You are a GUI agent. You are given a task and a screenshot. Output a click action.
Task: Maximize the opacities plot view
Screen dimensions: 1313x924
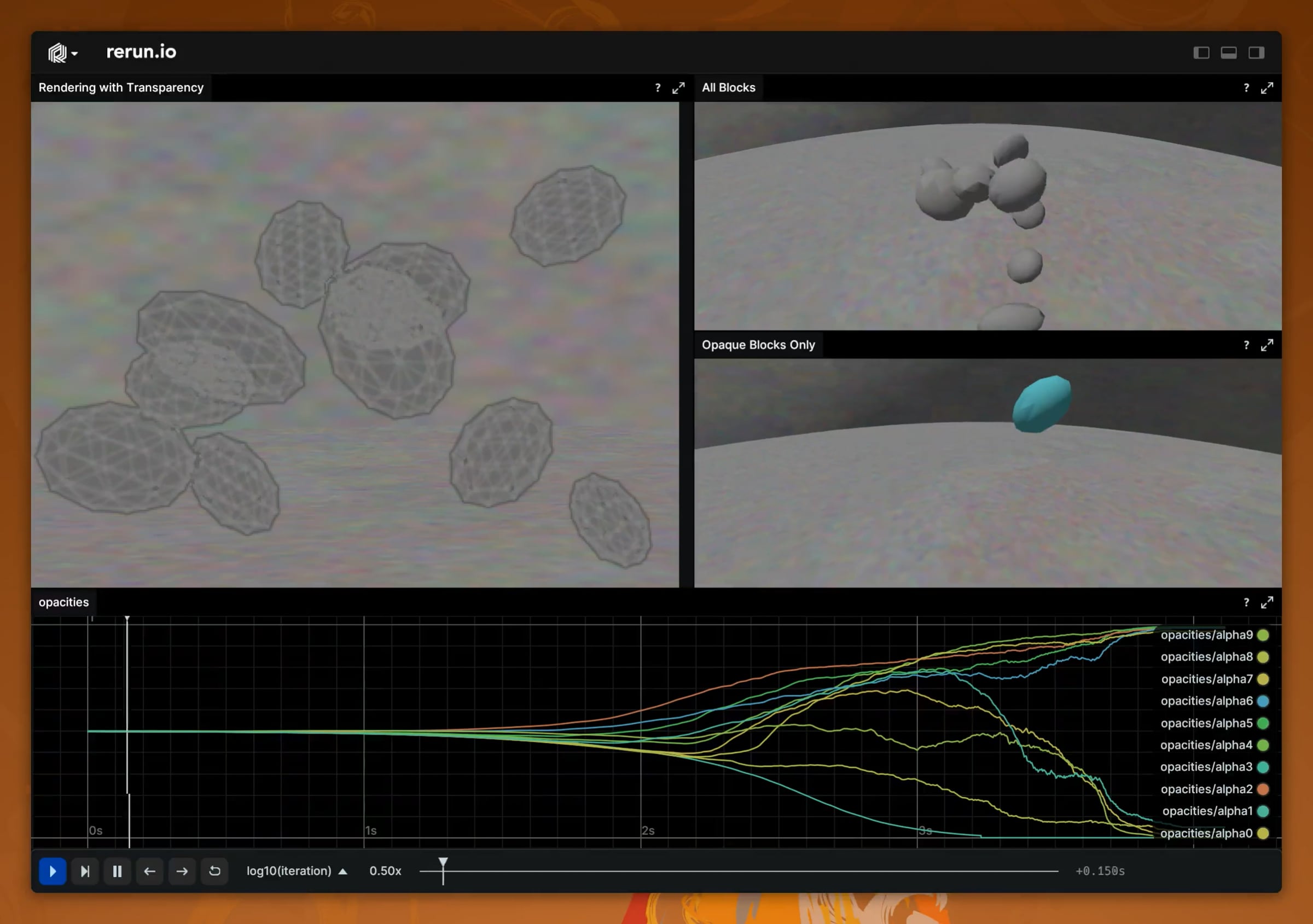(1266, 602)
